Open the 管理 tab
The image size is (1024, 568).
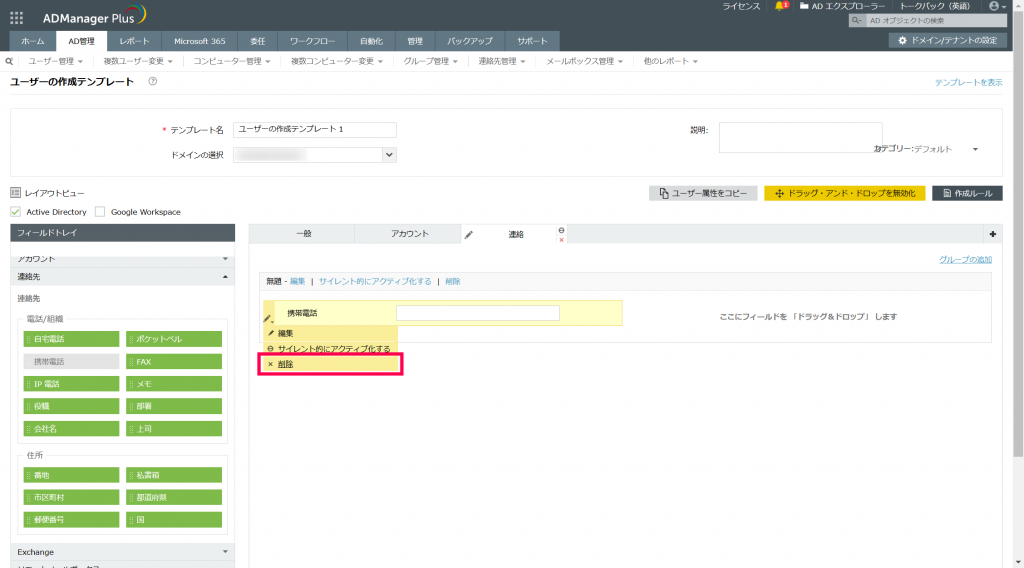415,41
